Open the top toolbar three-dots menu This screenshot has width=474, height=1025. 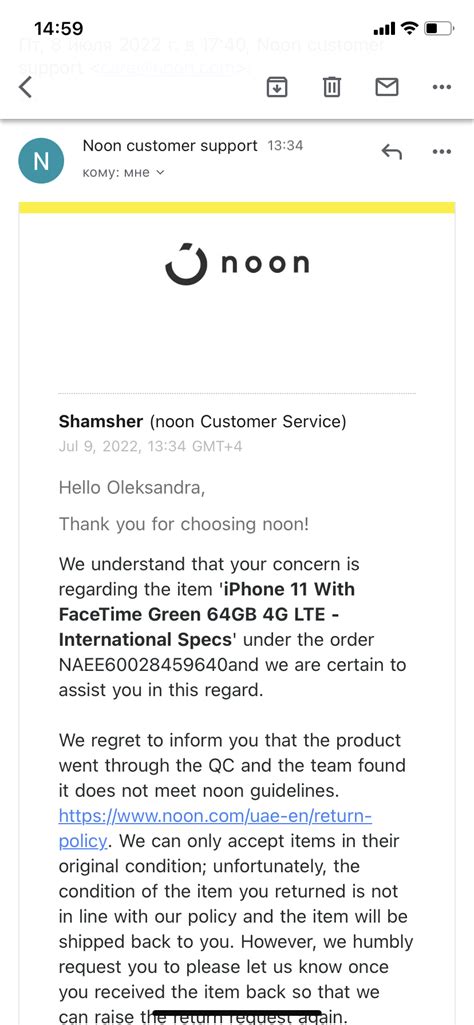(x=442, y=87)
